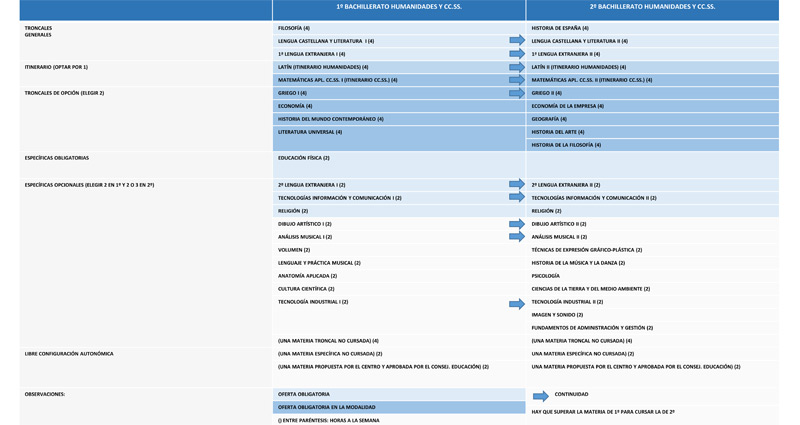Select the Troncales Generales row label
This screenshot has width=800, height=425.
(x=38, y=31)
